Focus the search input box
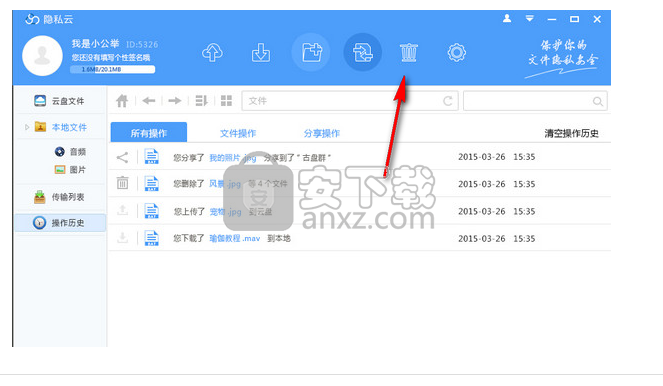663x386 pixels. click(535, 101)
